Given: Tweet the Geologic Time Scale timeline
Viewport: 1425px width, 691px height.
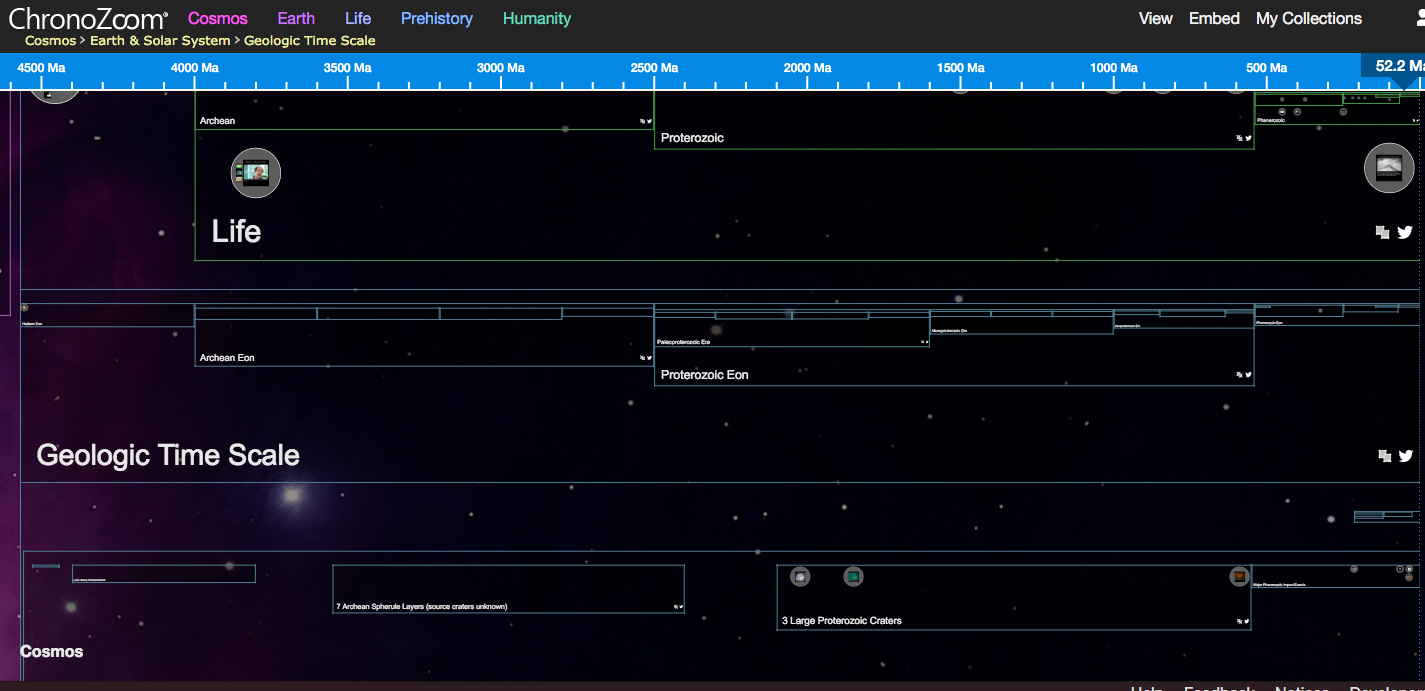Looking at the screenshot, I should (1405, 456).
